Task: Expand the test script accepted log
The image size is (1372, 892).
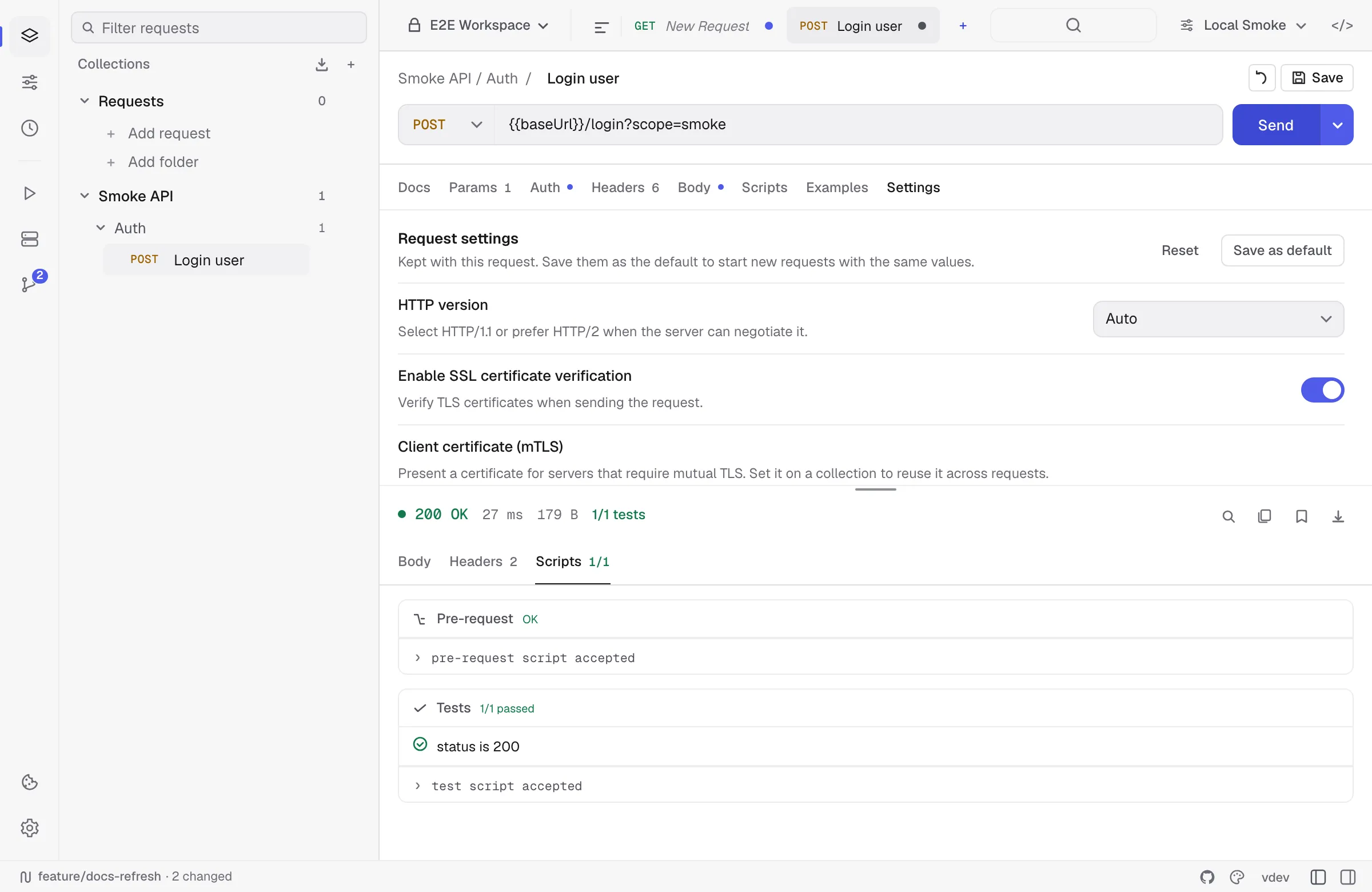Action: tap(875, 786)
